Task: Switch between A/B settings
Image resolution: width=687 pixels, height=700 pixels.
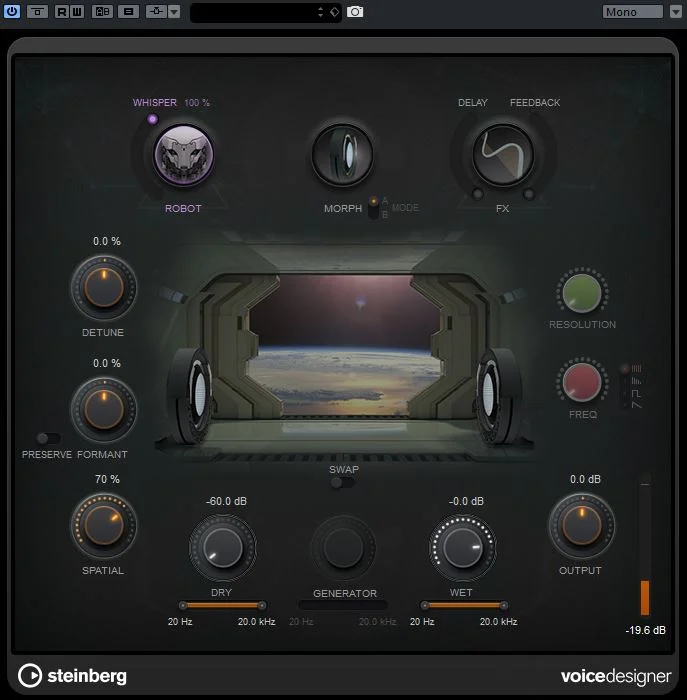Action: (x=102, y=12)
